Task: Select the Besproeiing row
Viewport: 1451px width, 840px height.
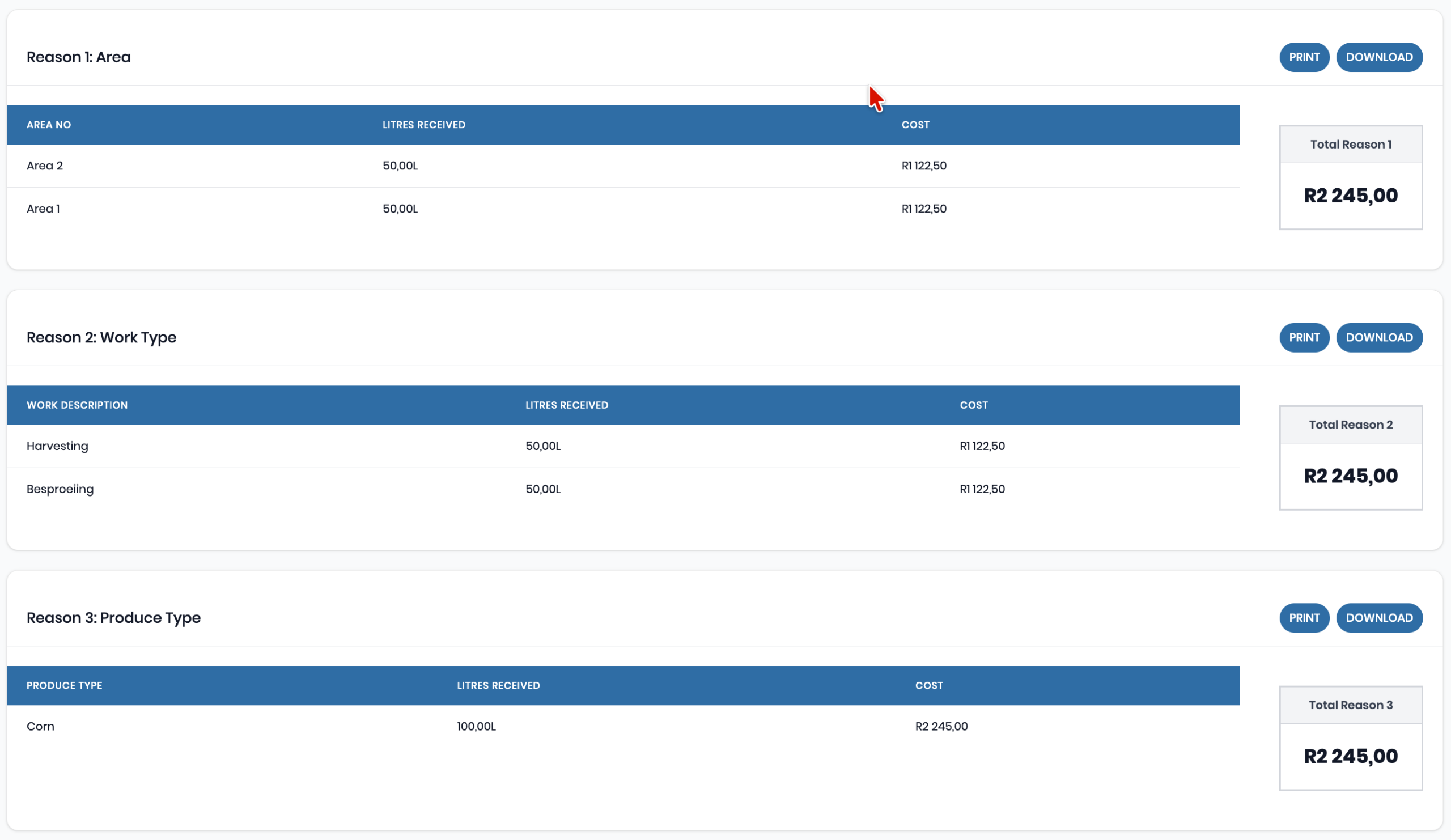Action: pyautogui.click(x=623, y=489)
